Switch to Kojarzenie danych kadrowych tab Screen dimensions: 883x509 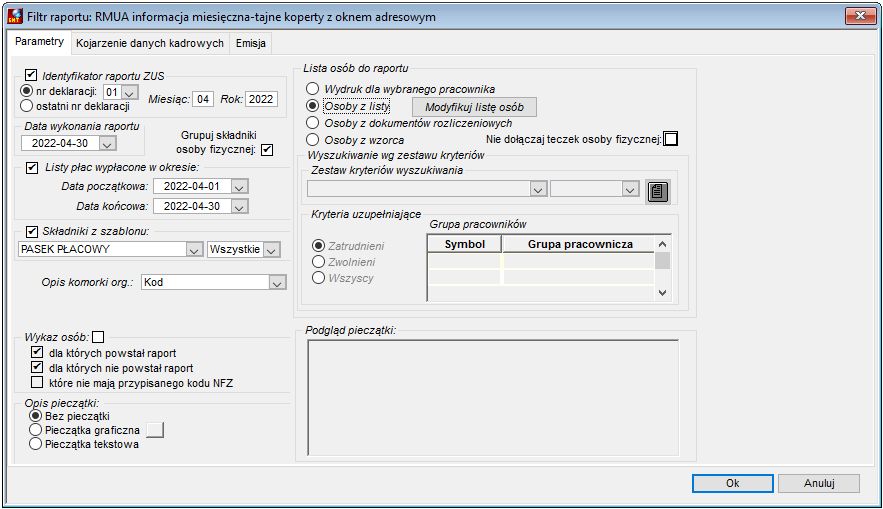[150, 43]
